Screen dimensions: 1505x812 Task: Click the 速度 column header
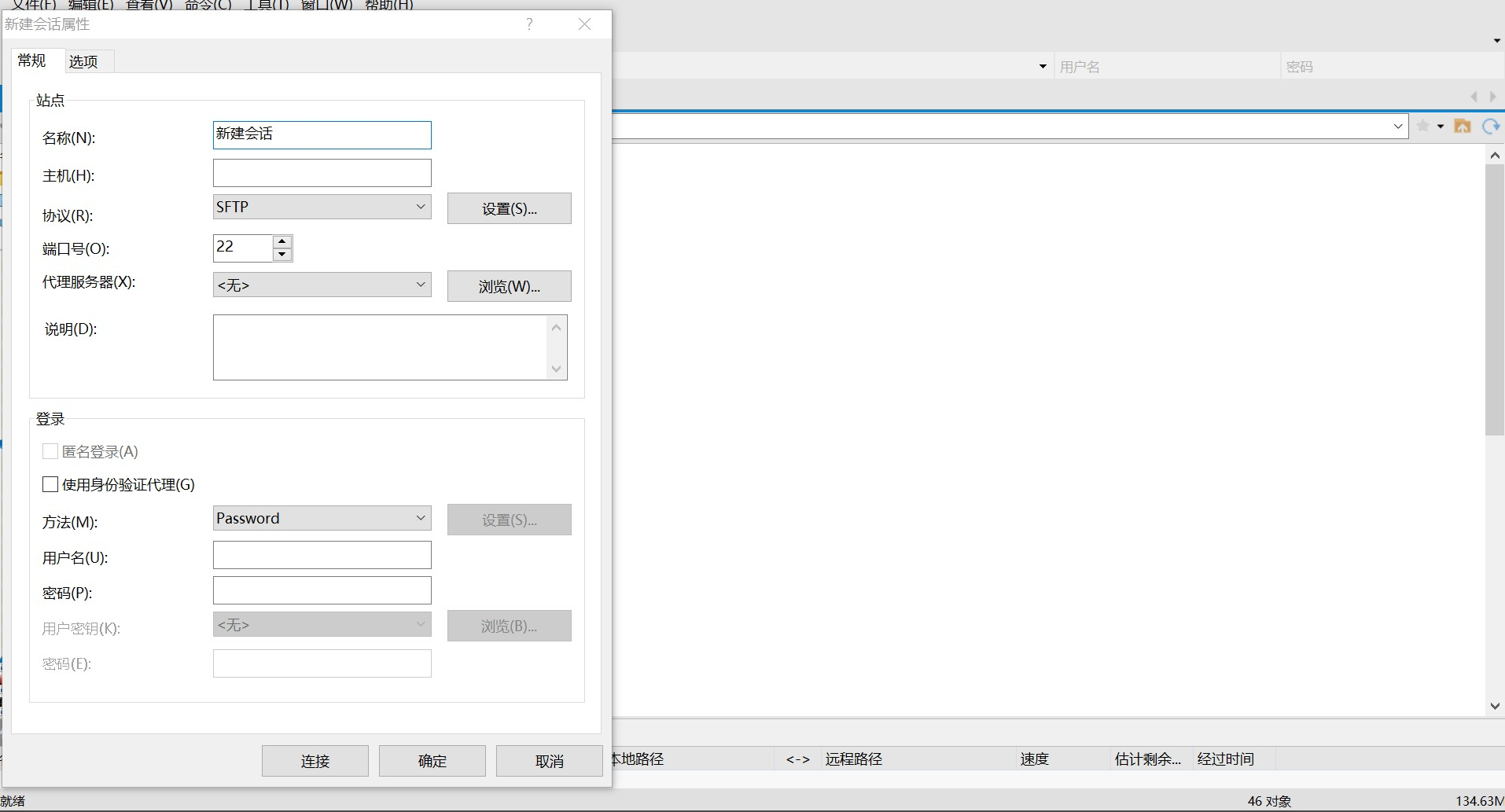pos(1063,759)
